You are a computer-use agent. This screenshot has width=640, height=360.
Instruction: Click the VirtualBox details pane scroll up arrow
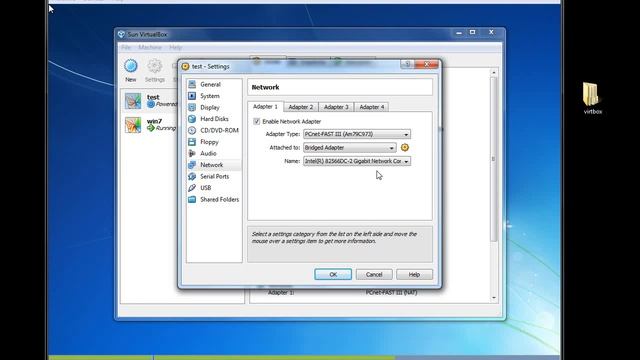pos(494,72)
